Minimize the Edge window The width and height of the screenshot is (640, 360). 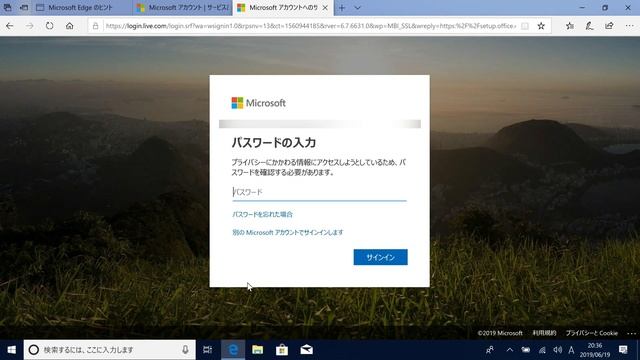[x=582, y=8]
